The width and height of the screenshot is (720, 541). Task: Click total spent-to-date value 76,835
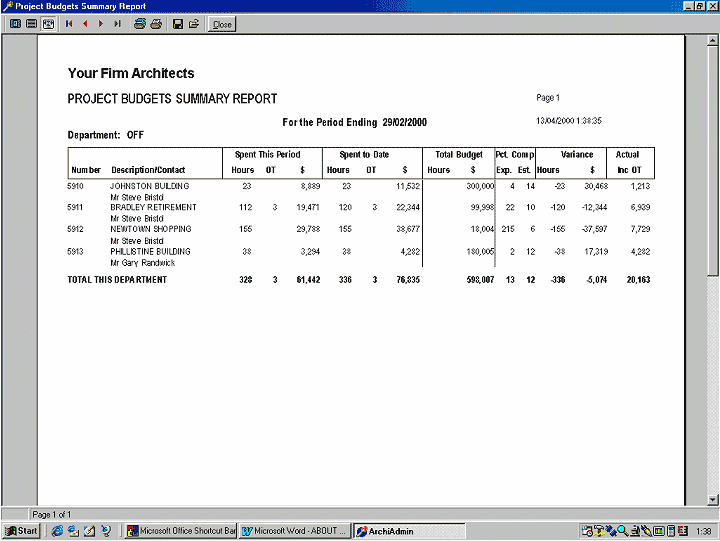408,280
